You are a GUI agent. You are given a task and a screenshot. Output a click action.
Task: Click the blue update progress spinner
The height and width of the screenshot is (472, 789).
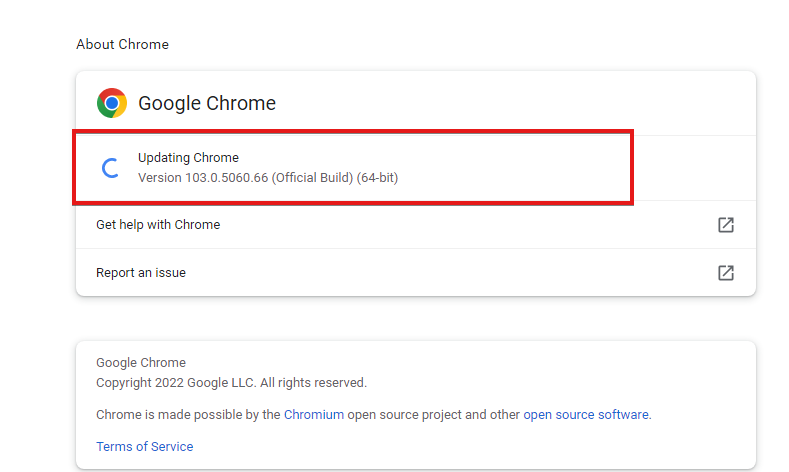(110, 168)
